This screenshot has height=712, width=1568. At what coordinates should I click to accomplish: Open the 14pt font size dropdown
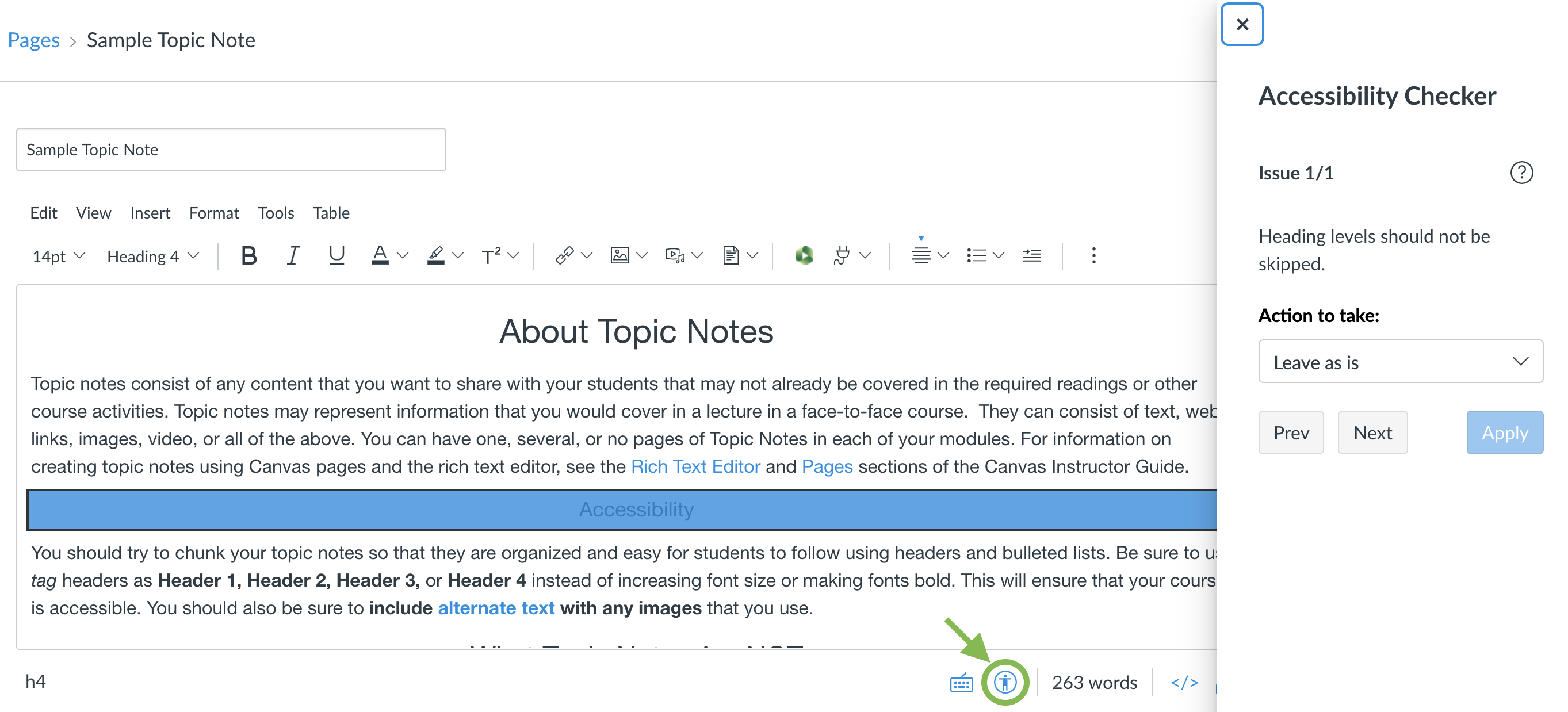tap(59, 256)
